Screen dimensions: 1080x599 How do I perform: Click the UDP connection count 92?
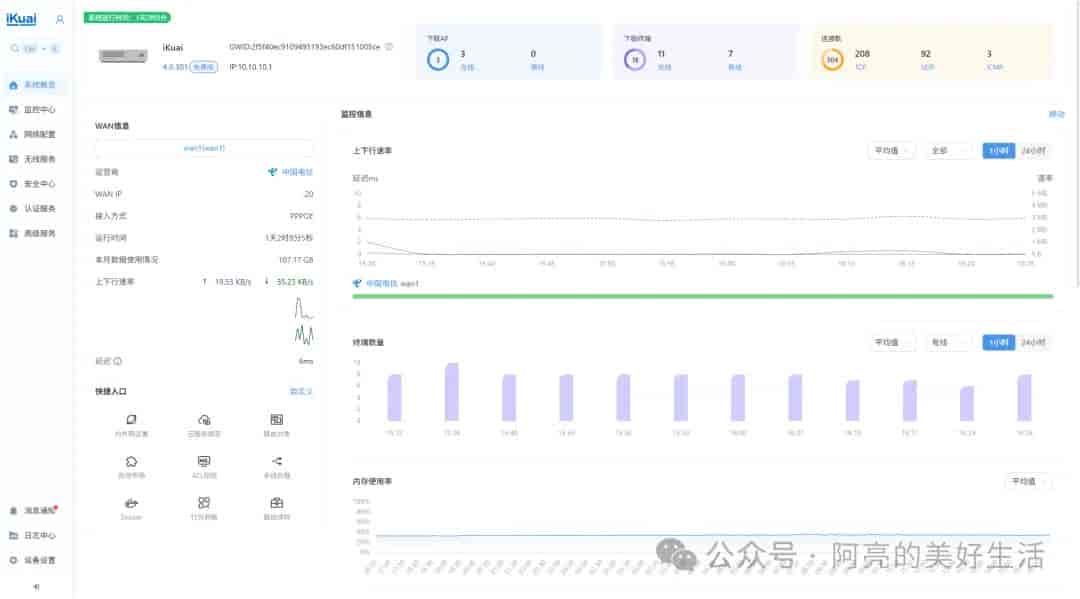click(x=926, y=54)
